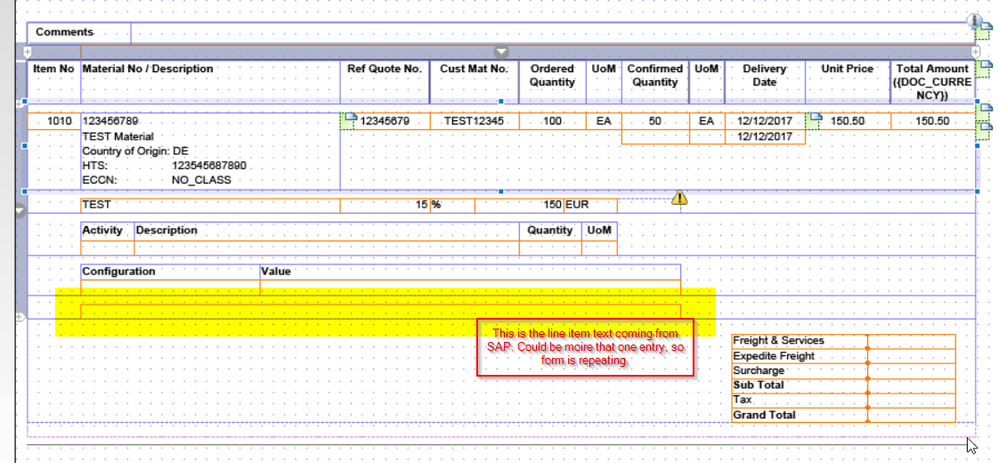Click the red-bordered line item text annotation
This screenshot has height=463, width=998.
pos(585,347)
